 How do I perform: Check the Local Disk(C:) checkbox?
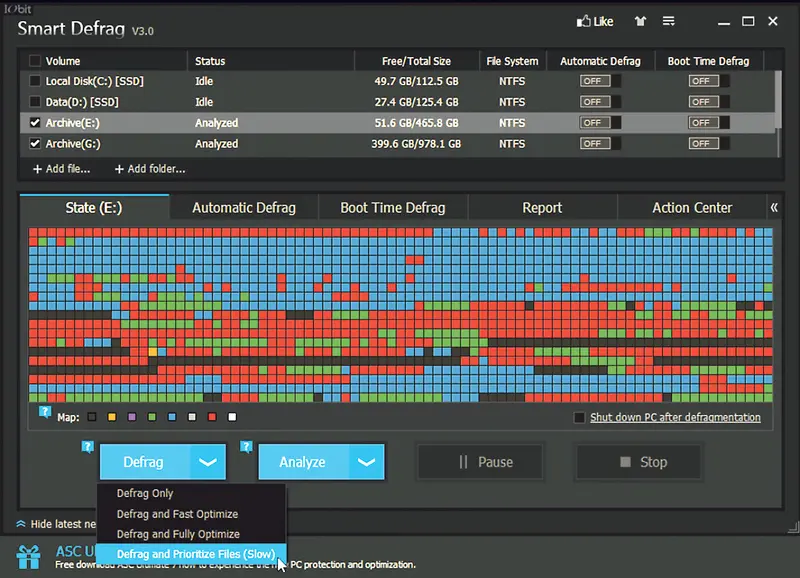pyautogui.click(x=35, y=81)
